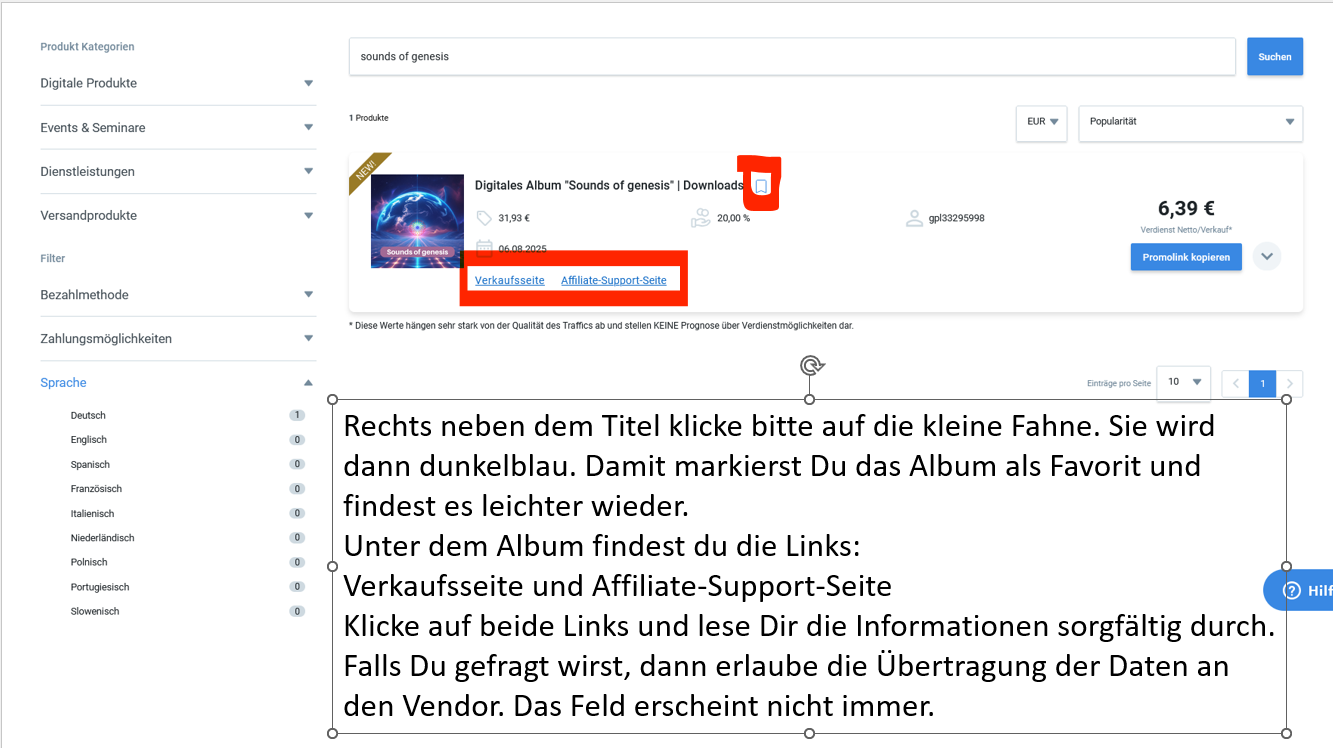Click the bookmark flag icon beside the album title
The width and height of the screenshot is (1333, 748).
pos(761,186)
